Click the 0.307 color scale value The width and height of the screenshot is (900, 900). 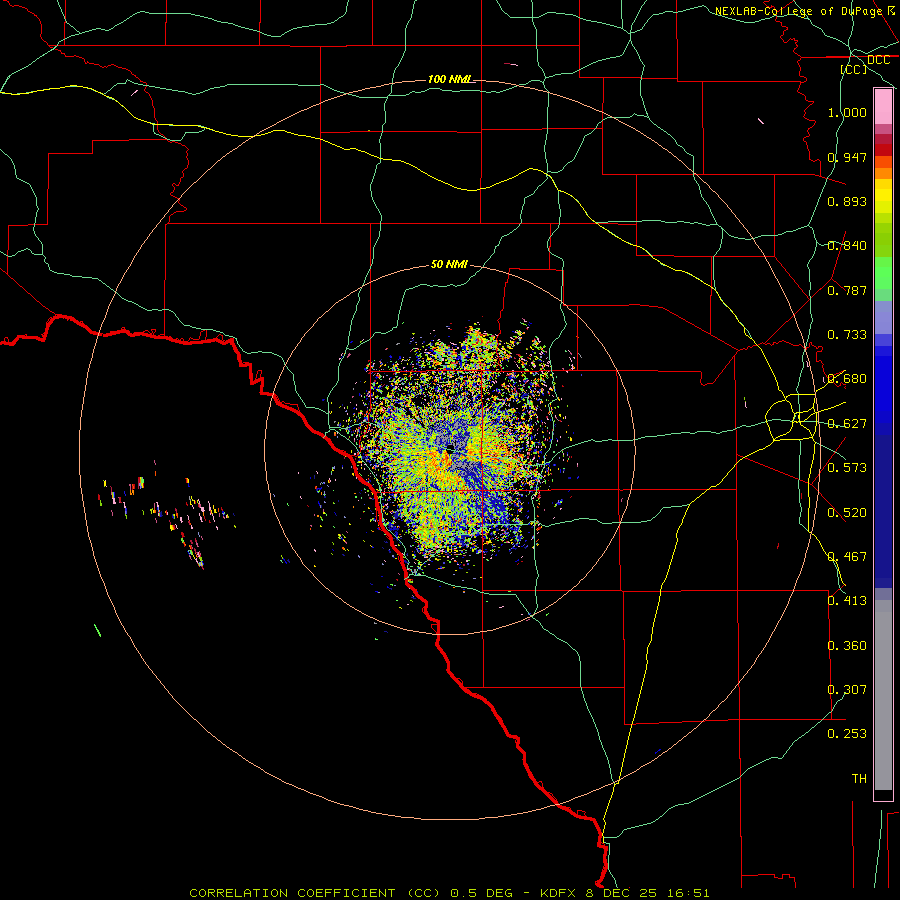coord(847,690)
